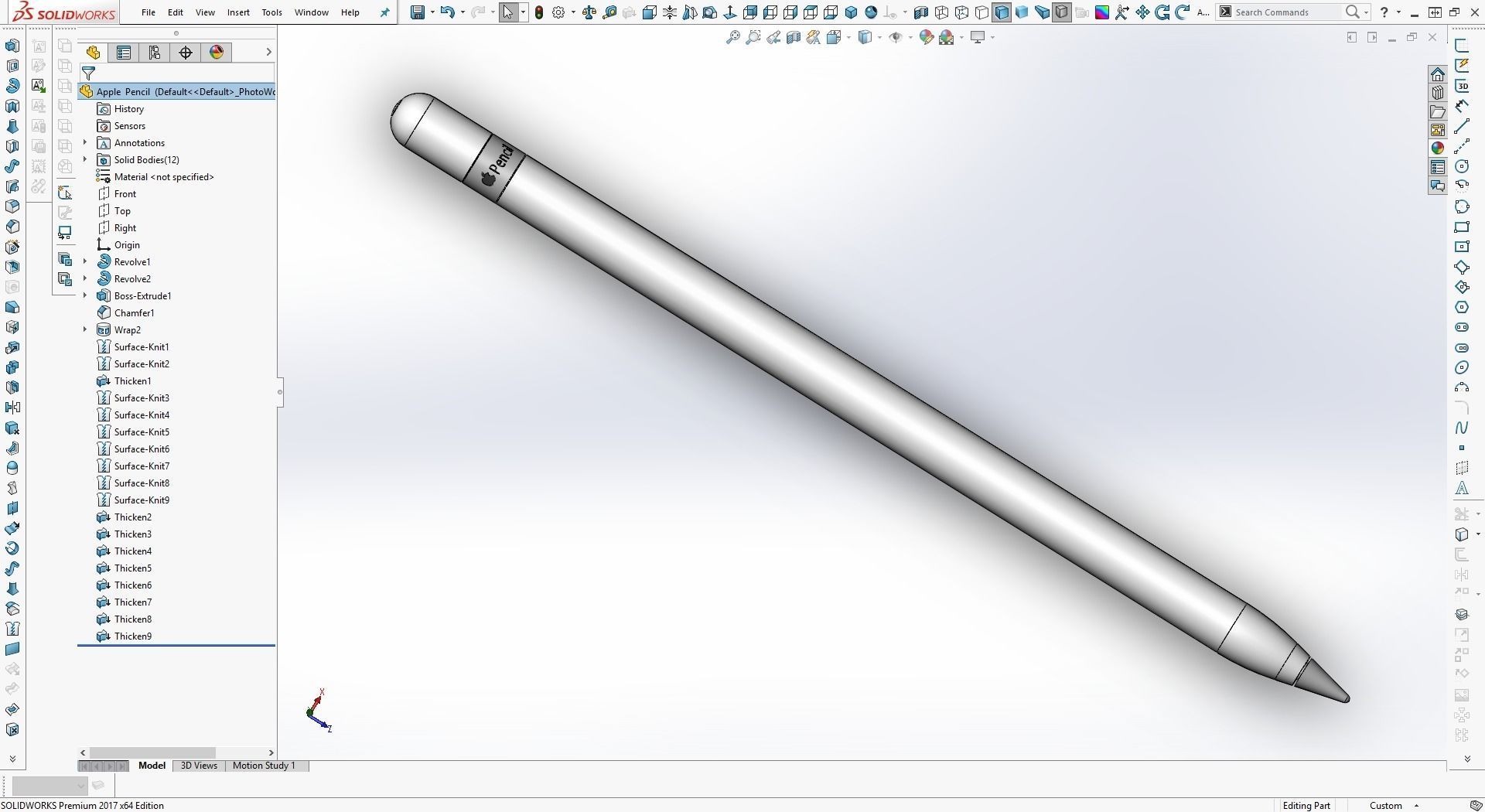Viewport: 1485px width, 812px height.
Task: Select Chamfer1 in the feature tree
Action: (x=134, y=312)
